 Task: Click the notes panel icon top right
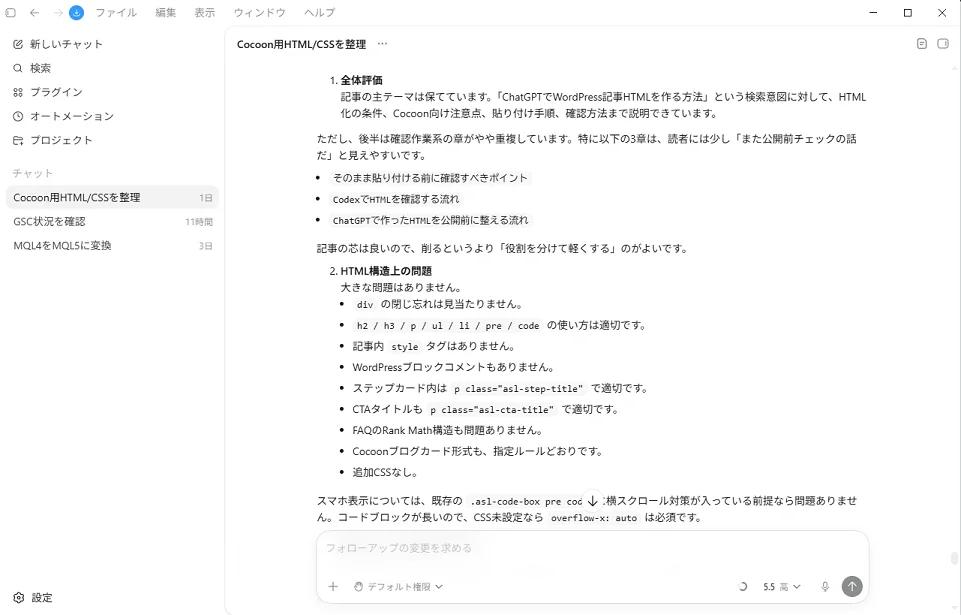(x=922, y=44)
